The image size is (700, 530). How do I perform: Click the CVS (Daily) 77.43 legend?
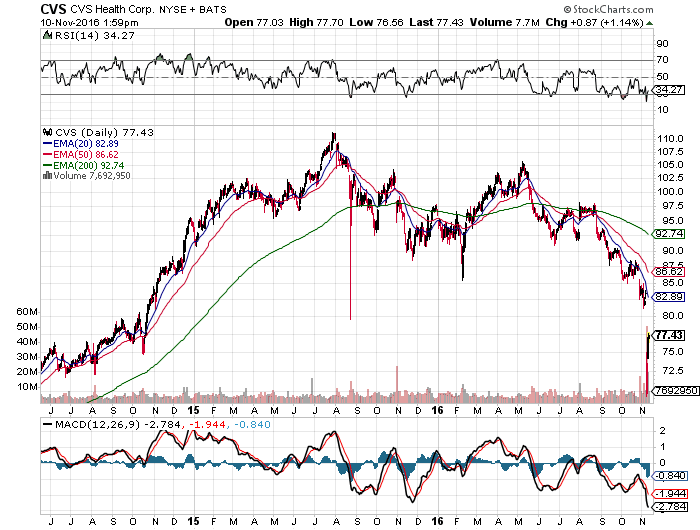[104, 132]
